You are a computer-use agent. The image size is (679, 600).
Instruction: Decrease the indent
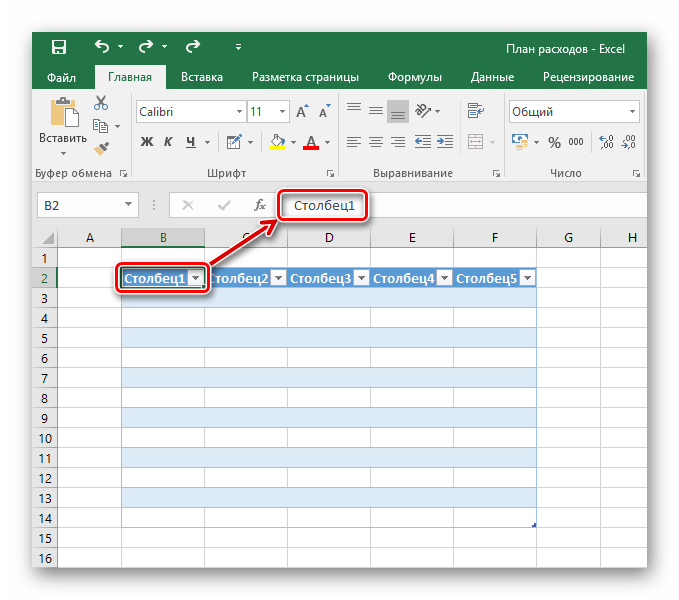423,142
